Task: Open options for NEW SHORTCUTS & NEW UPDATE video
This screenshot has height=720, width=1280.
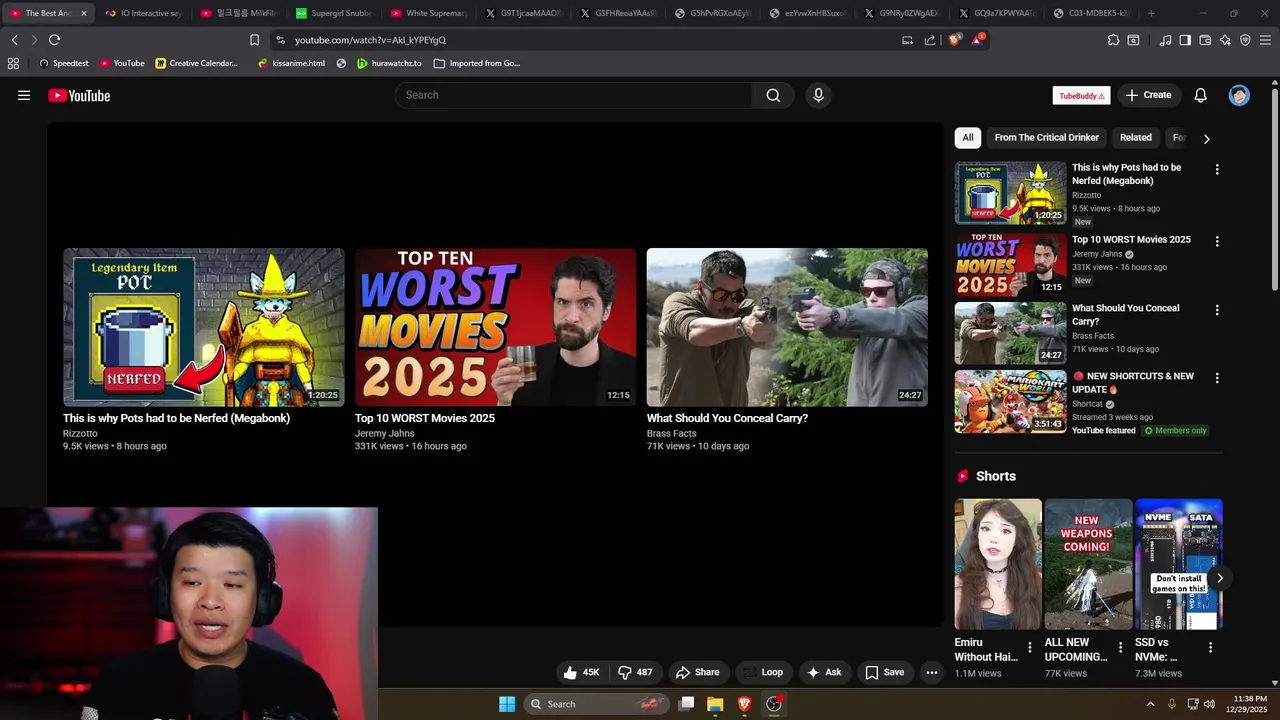Action: click(1217, 378)
